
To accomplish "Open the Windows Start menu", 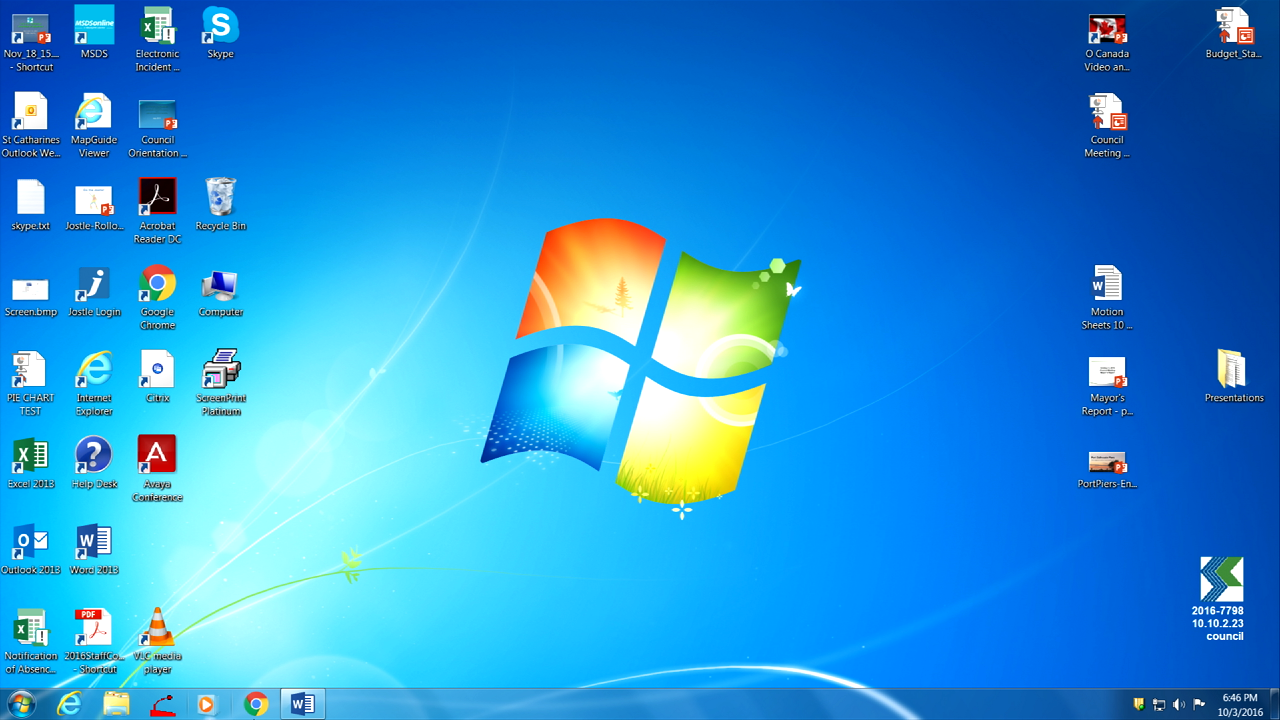I will click(x=21, y=704).
